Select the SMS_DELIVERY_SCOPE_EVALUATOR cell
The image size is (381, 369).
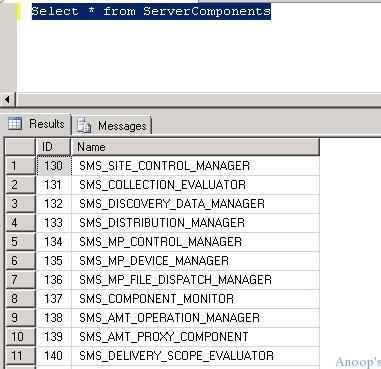(x=195, y=356)
